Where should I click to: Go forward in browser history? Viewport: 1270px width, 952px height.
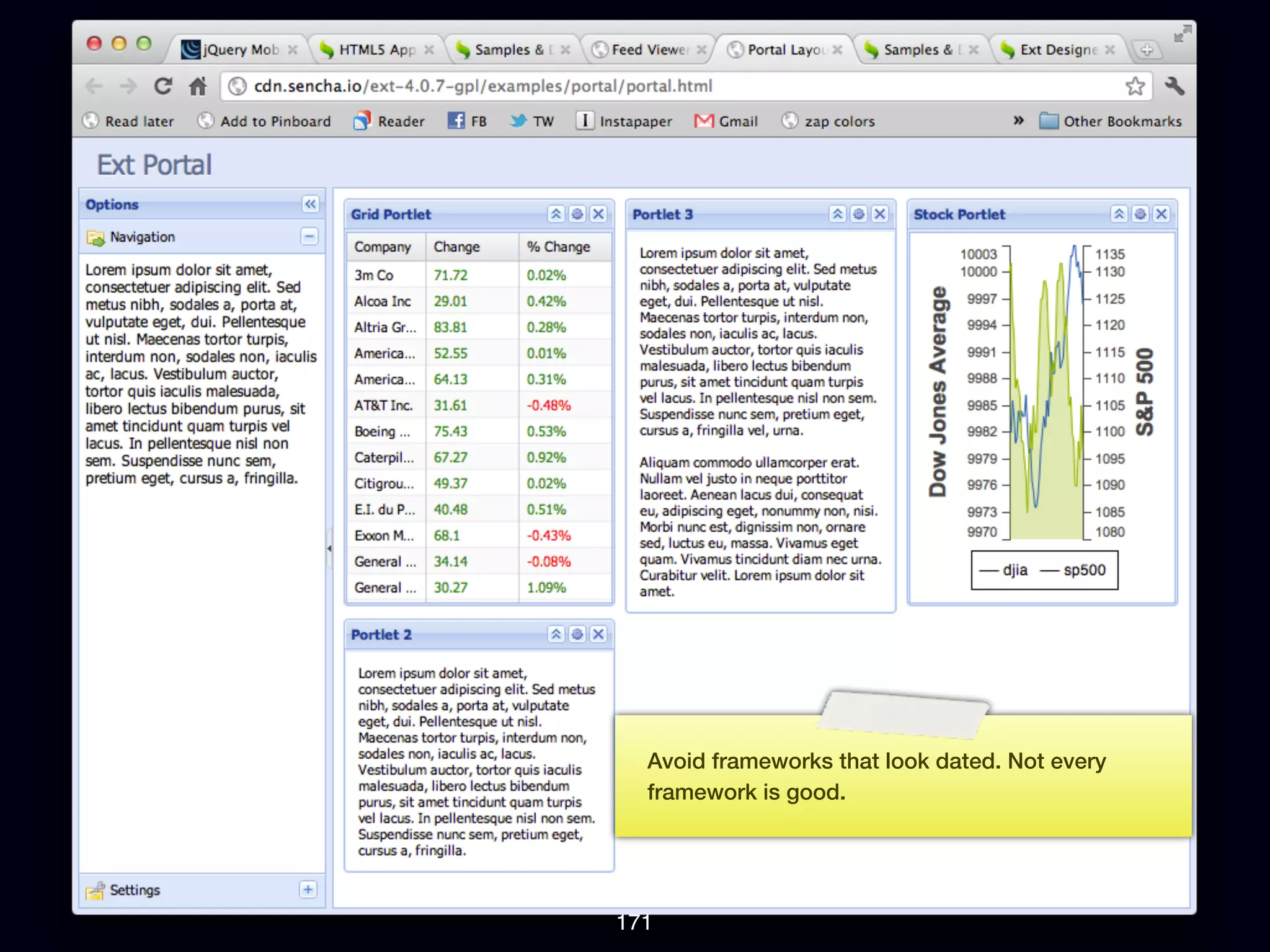(128, 86)
